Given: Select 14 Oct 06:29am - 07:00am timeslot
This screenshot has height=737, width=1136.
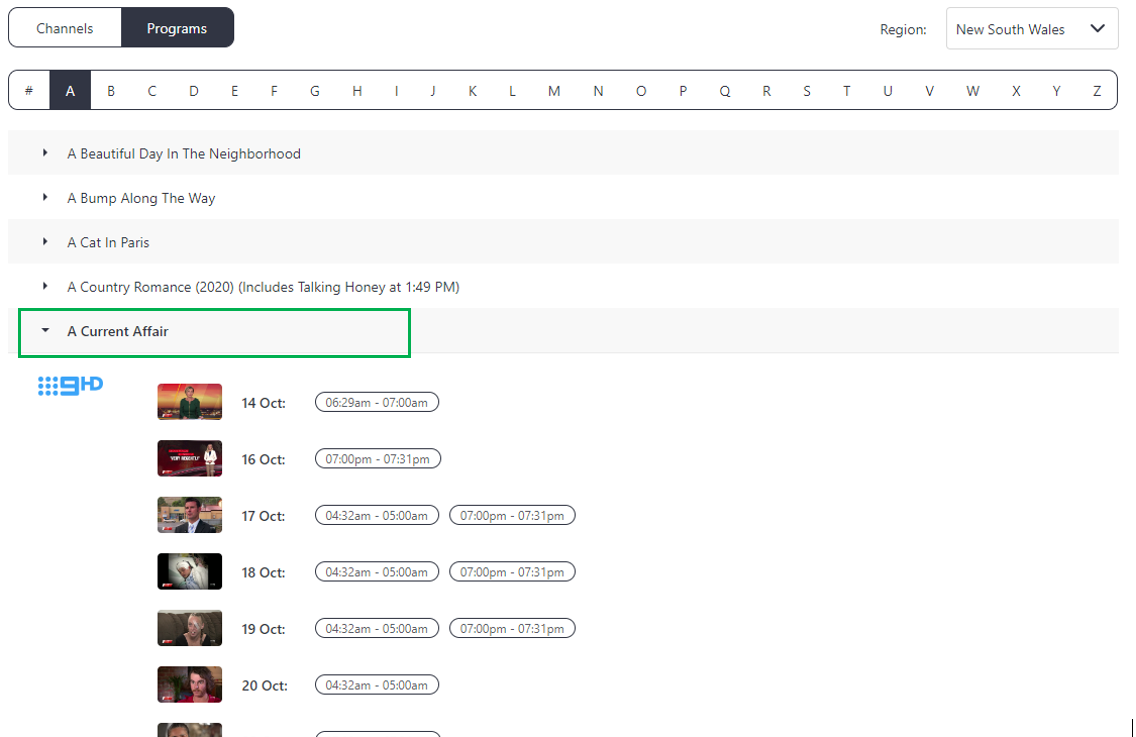Looking at the screenshot, I should click(377, 402).
